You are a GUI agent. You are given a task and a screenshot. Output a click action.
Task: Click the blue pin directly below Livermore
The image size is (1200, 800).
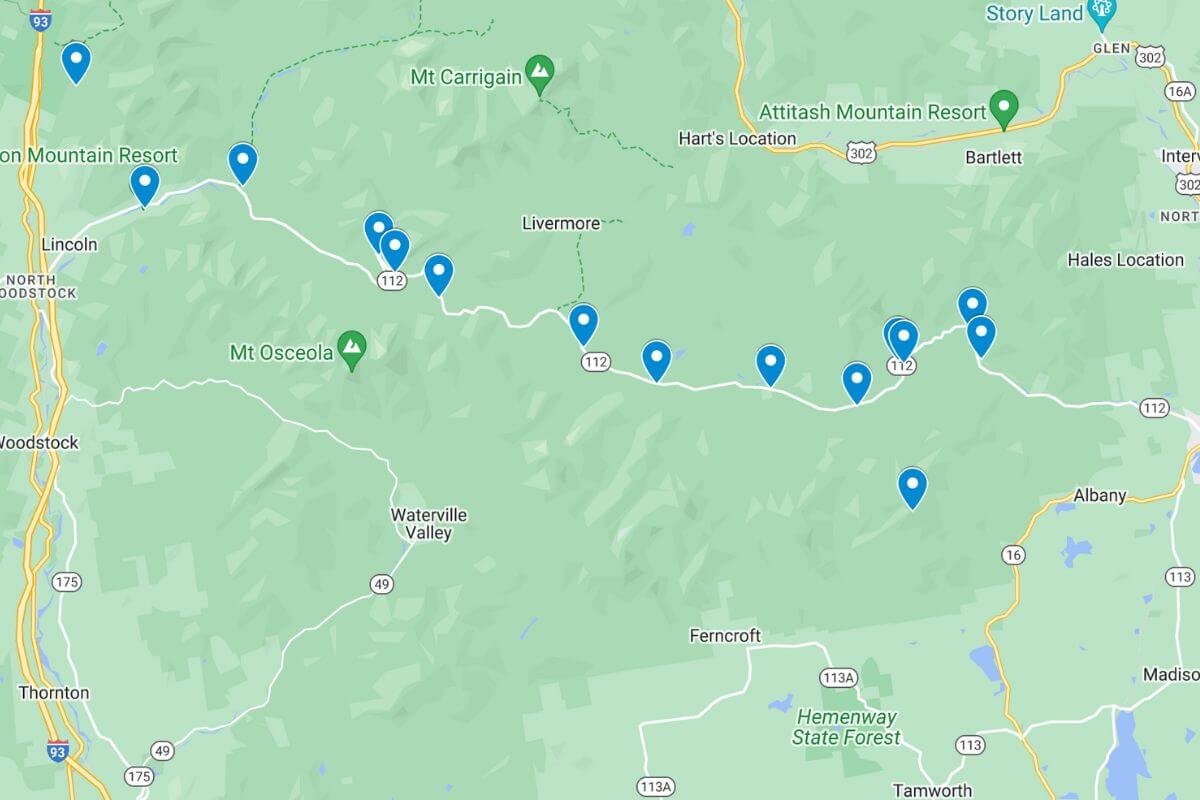pyautogui.click(x=583, y=325)
